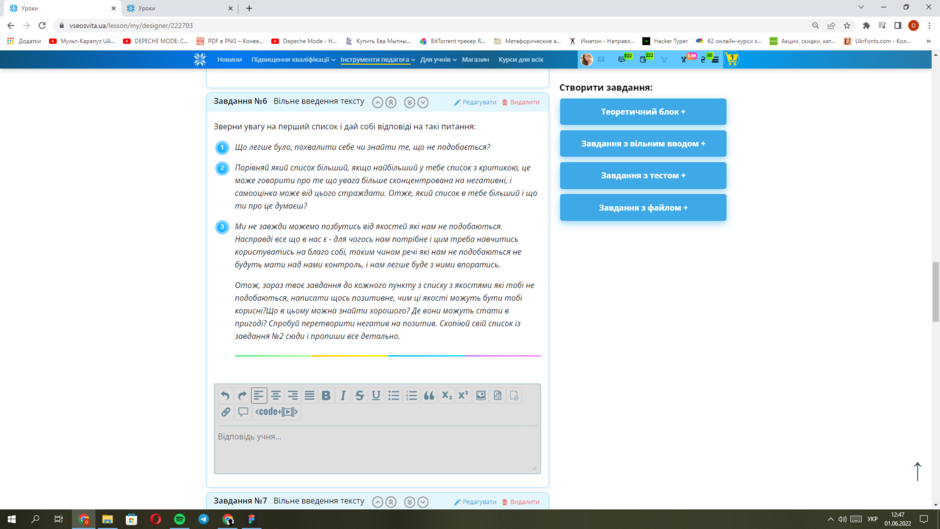
Task: Add a Завдання з тестом
Action: [x=643, y=175]
